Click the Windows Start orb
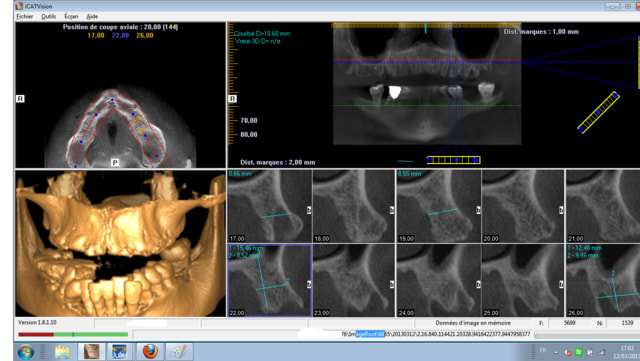 point(25,352)
